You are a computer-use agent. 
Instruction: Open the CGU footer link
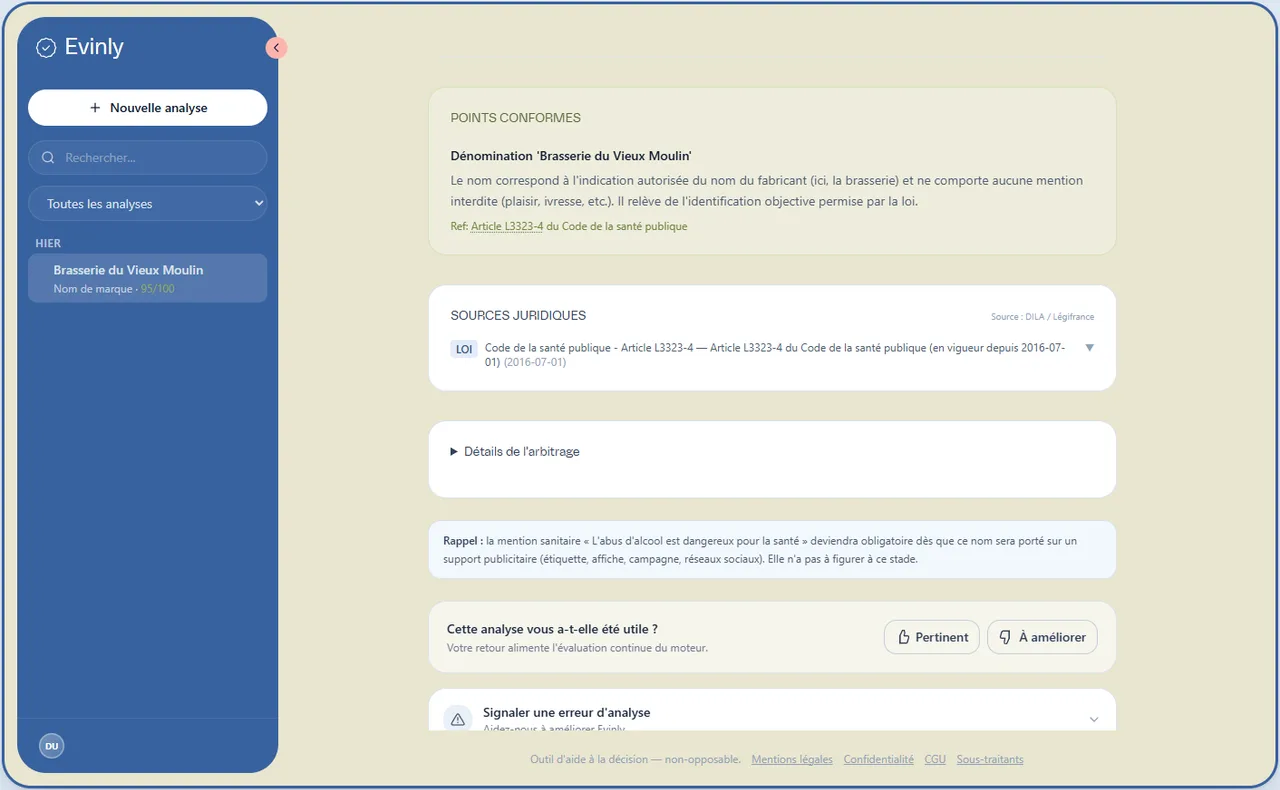coord(935,760)
